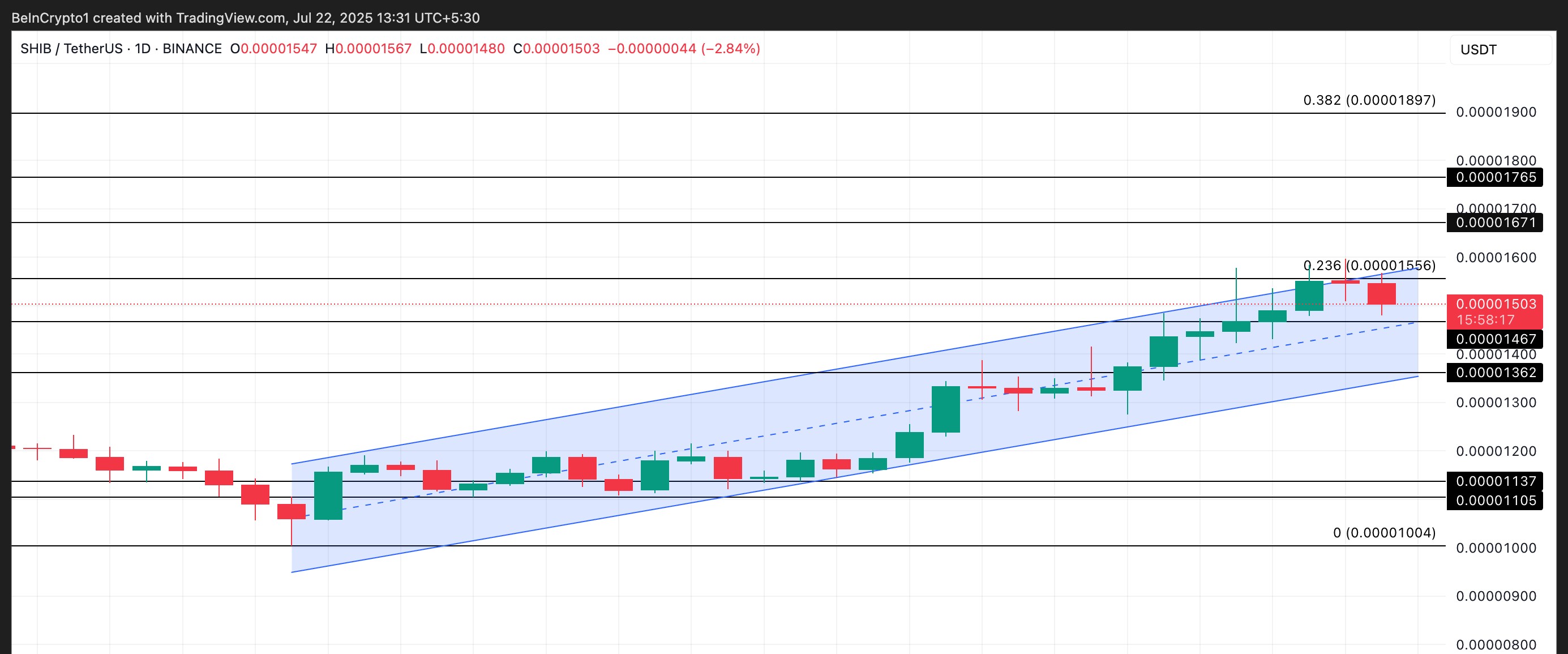Click the 0.00000800 axis price label
1568x654 pixels.
[x=1496, y=645]
